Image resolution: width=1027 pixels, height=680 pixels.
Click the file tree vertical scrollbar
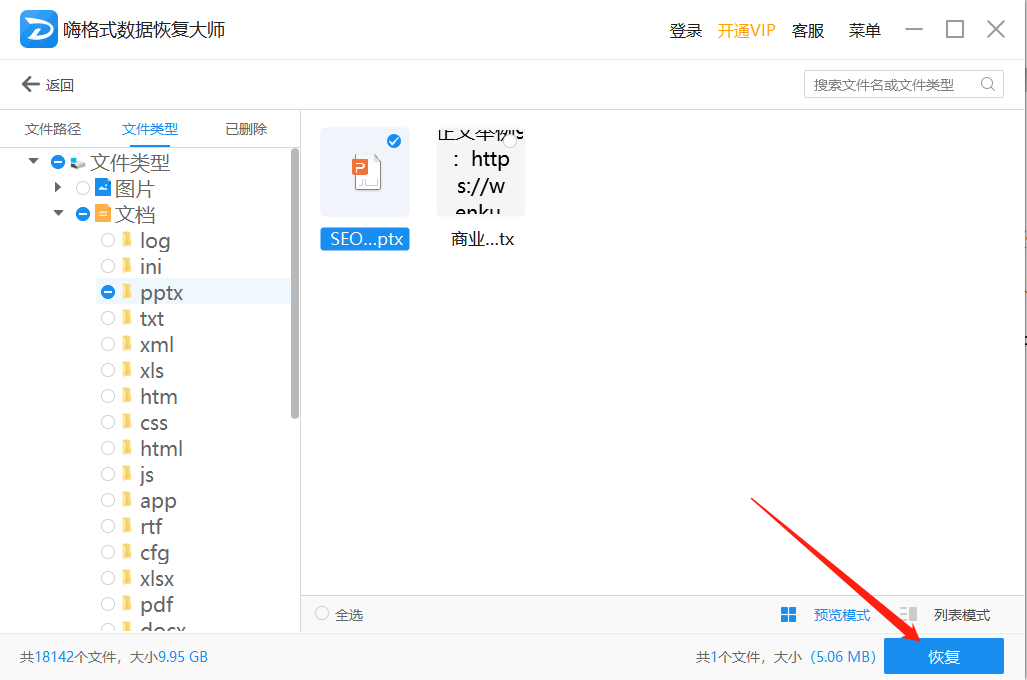pyautogui.click(x=295, y=283)
